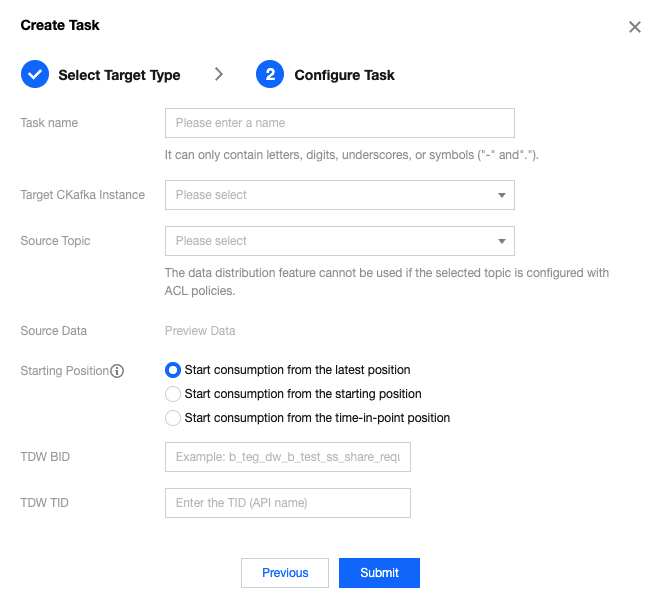Focus the TDW BID input field

click(x=288, y=457)
